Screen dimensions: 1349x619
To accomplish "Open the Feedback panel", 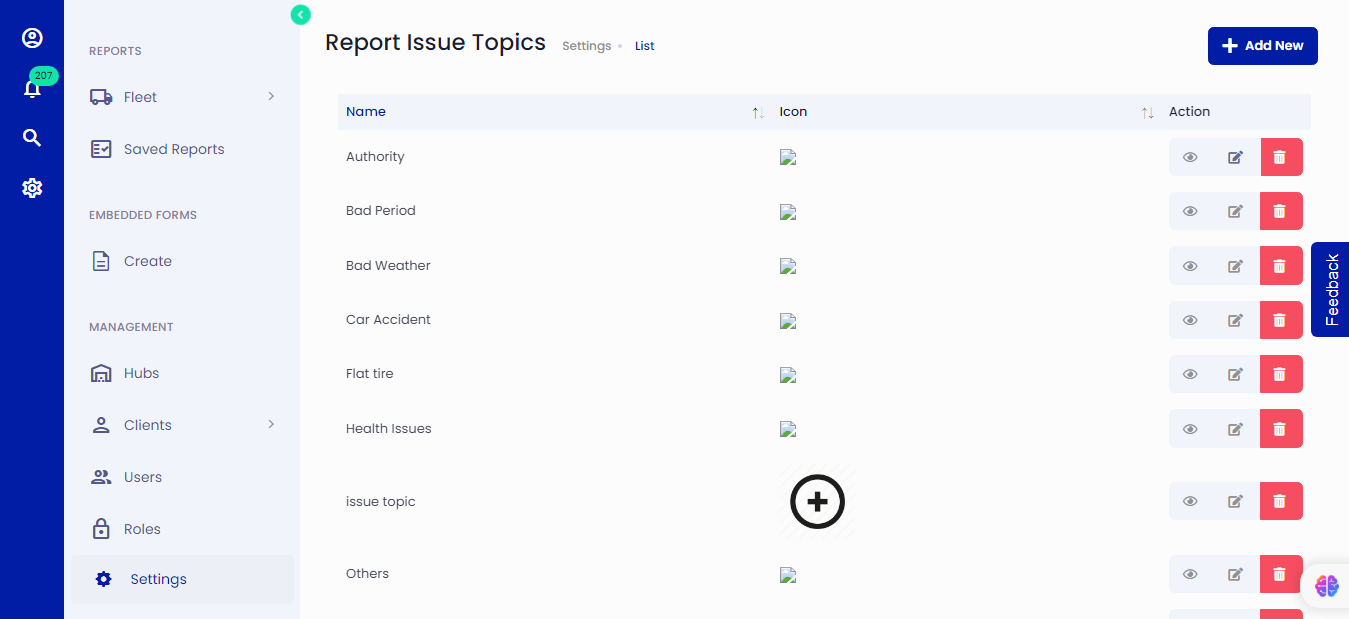I will tap(1330, 290).
